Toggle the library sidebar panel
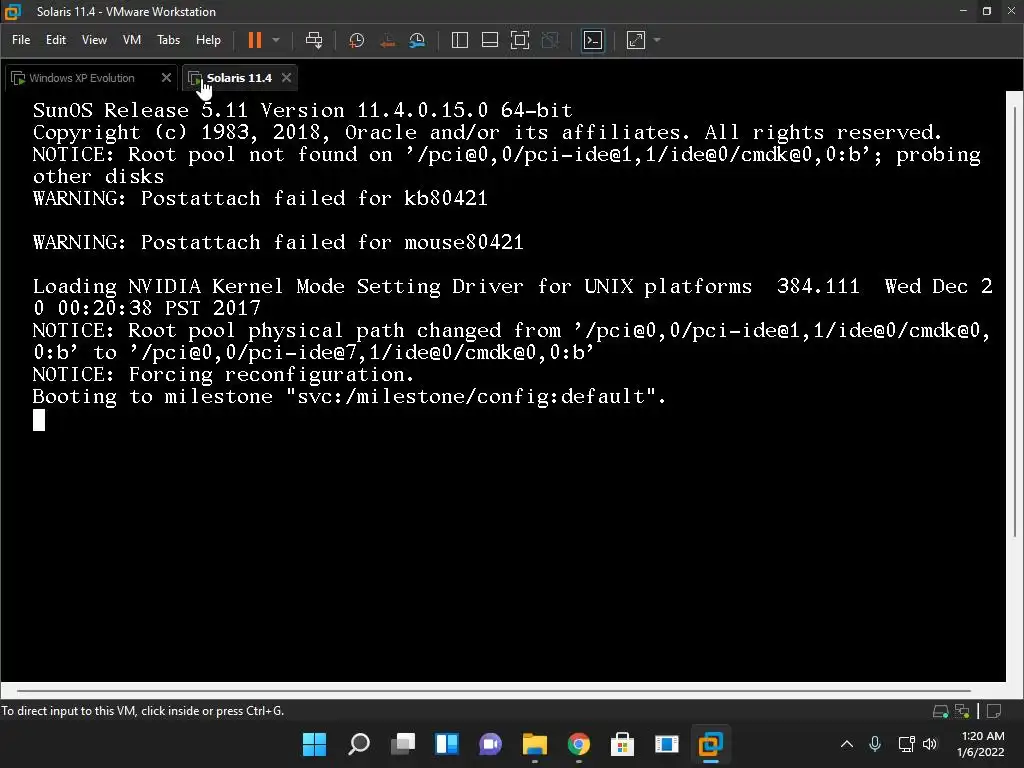1024x768 pixels. click(x=460, y=40)
